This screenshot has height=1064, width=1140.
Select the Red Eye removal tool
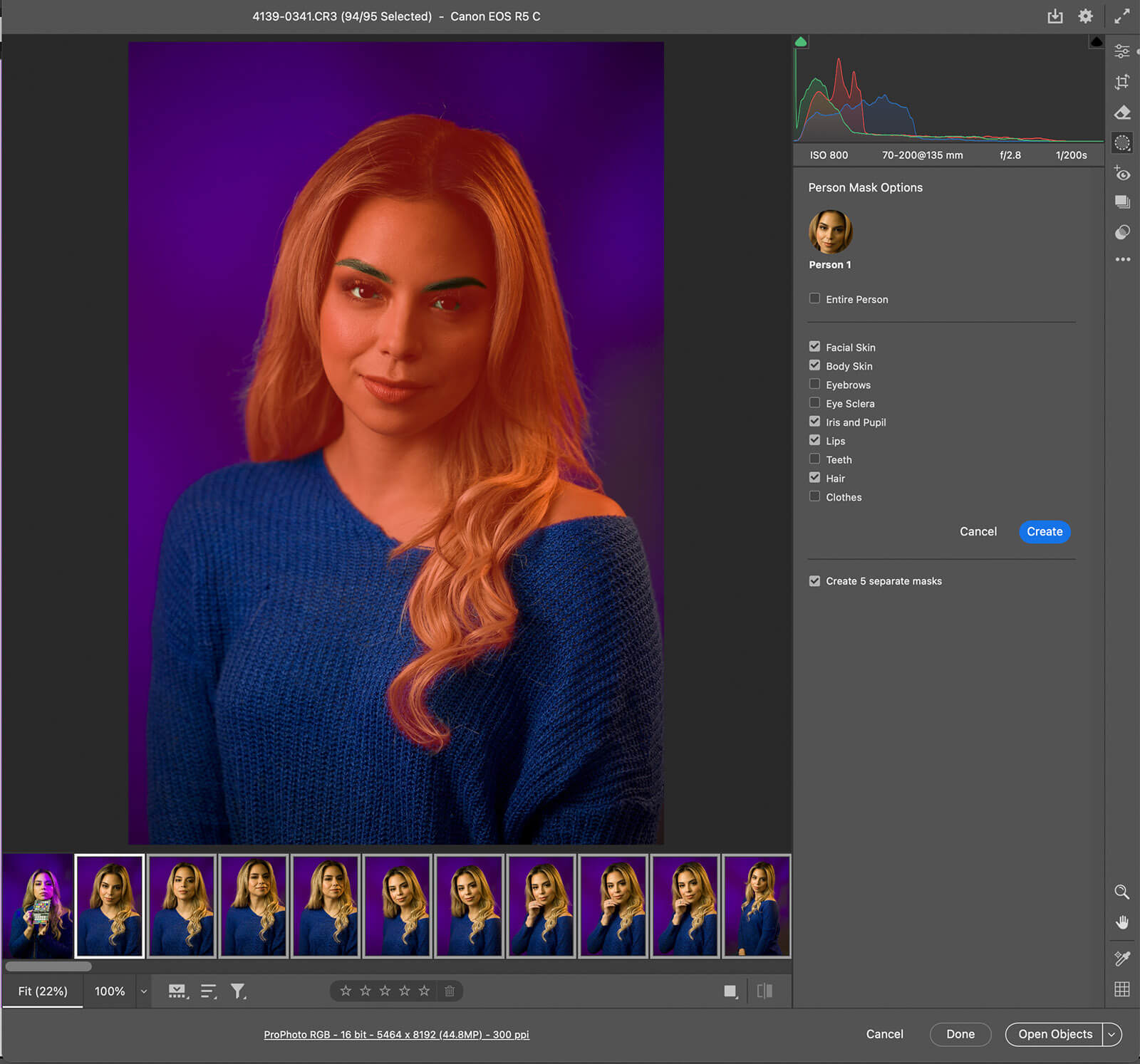coord(1122,173)
